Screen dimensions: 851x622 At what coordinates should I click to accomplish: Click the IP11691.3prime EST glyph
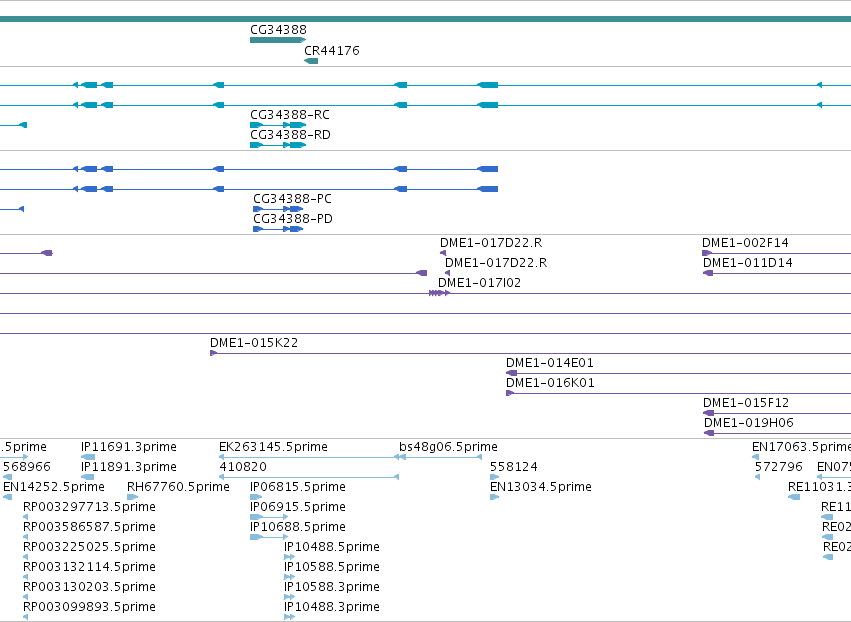point(88,457)
